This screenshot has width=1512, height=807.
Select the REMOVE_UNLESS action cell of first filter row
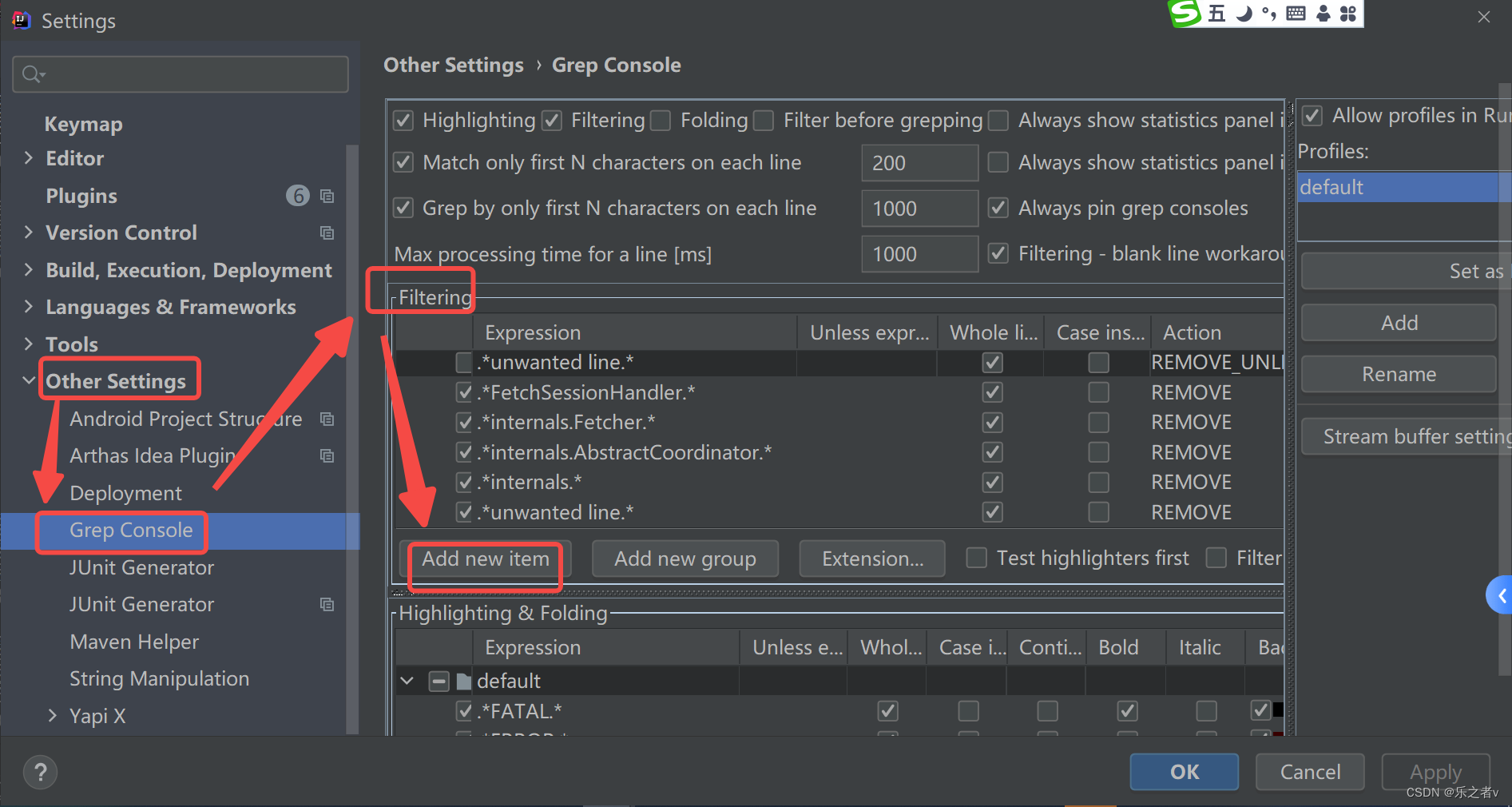(x=1216, y=363)
